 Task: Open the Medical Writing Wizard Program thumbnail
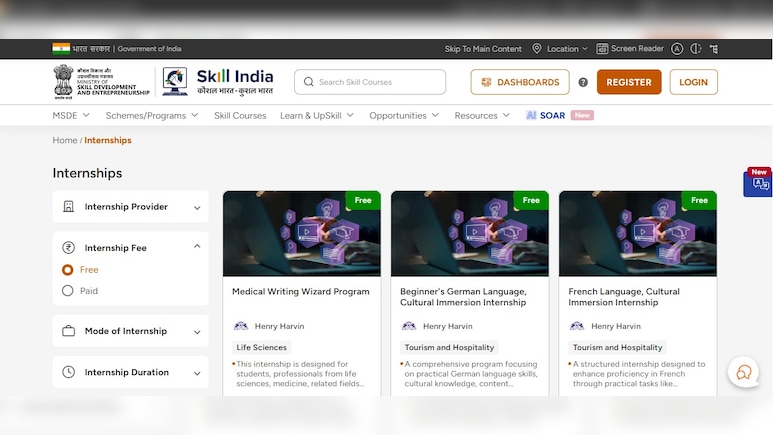(302, 233)
